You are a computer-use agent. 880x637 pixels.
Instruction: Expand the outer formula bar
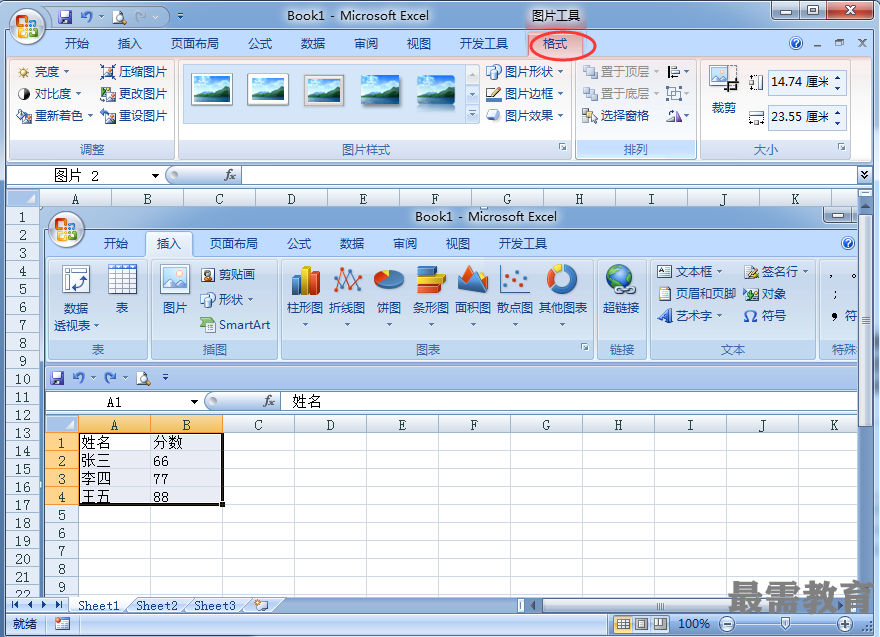tap(864, 175)
